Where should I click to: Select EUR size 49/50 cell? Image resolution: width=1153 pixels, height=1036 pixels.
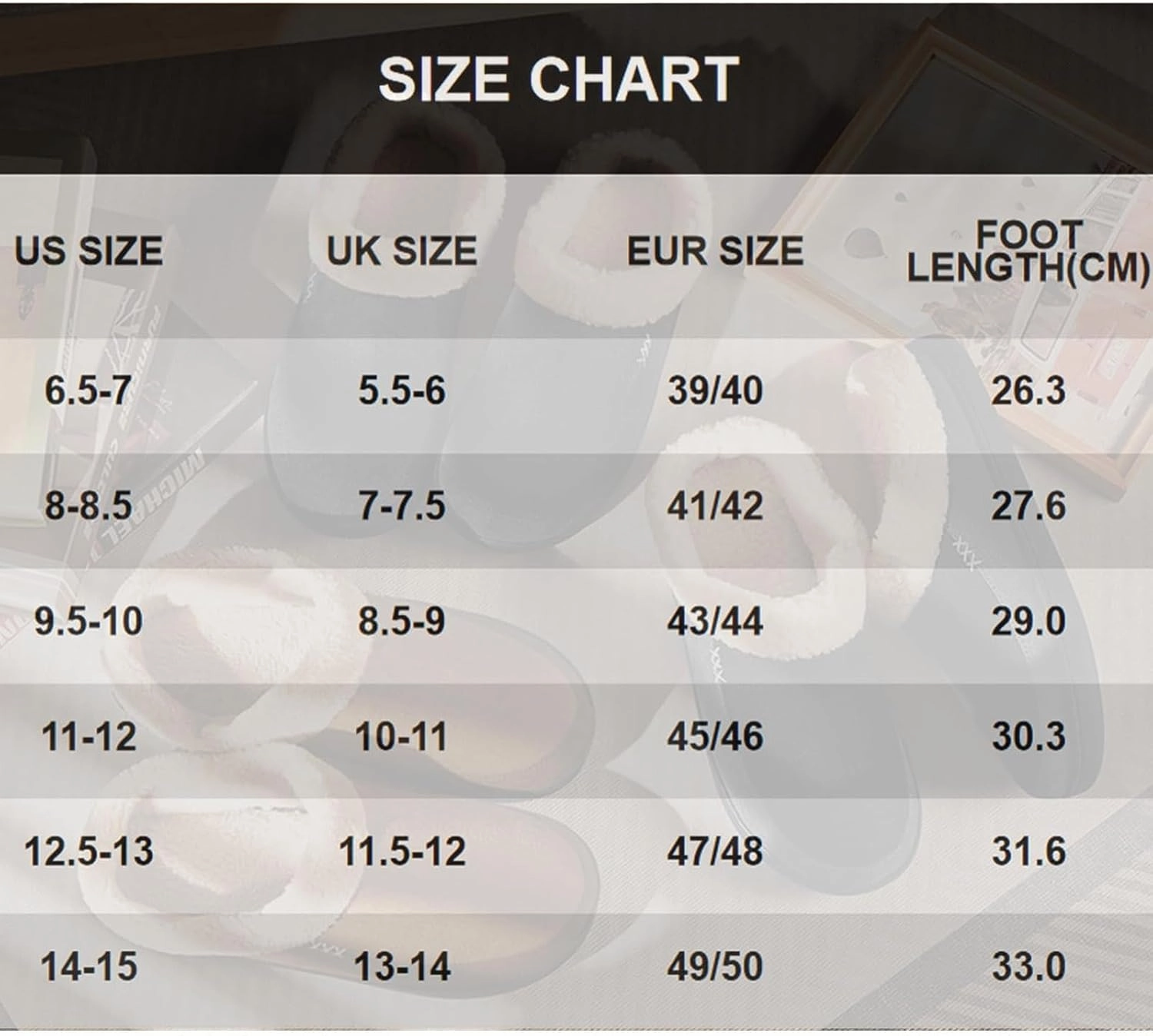pos(715,967)
